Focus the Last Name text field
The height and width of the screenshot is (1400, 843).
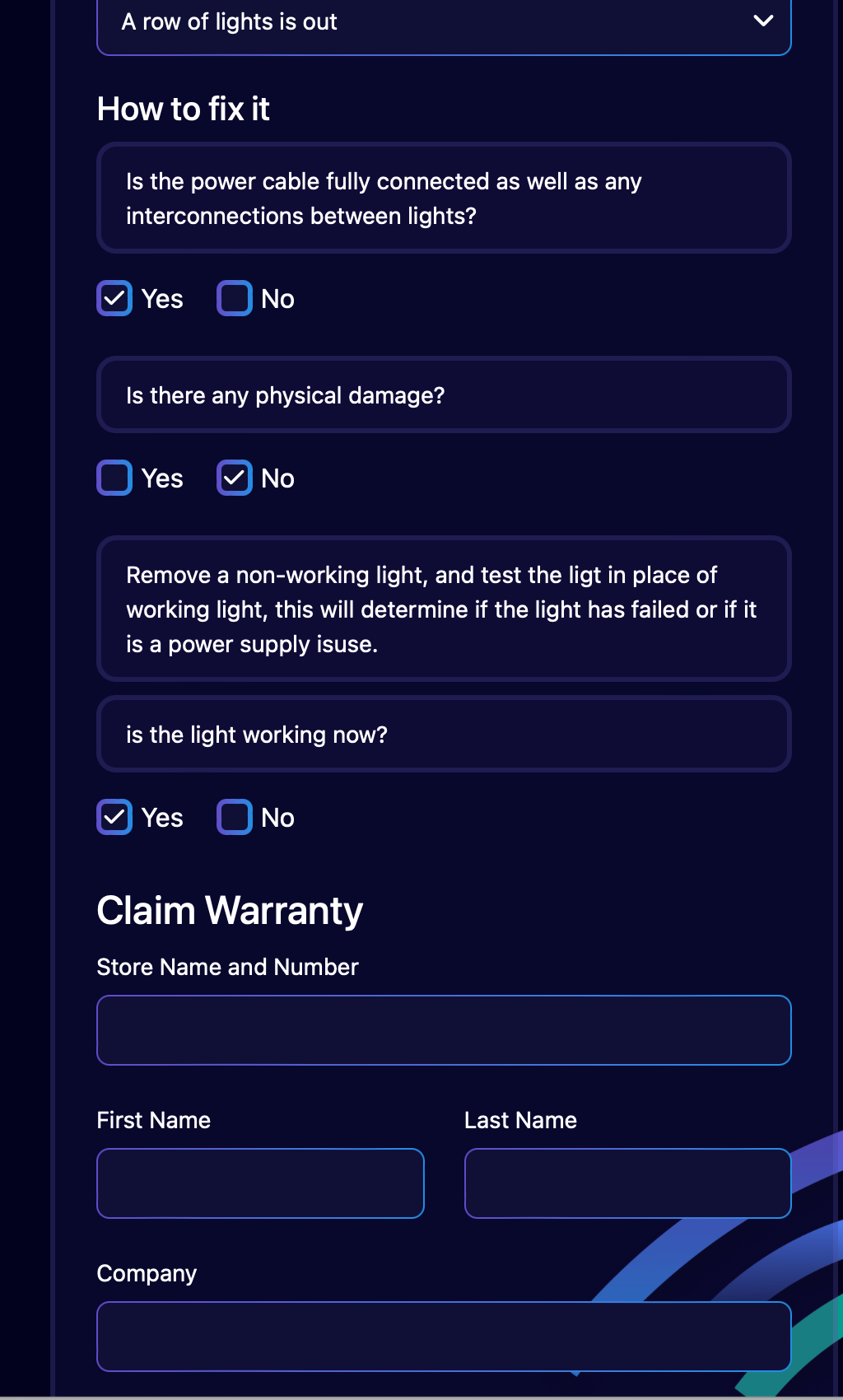coord(627,1183)
